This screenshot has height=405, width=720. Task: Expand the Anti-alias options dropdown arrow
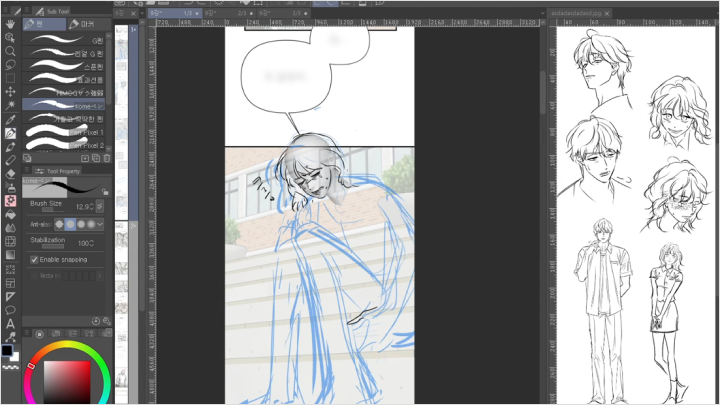point(100,224)
